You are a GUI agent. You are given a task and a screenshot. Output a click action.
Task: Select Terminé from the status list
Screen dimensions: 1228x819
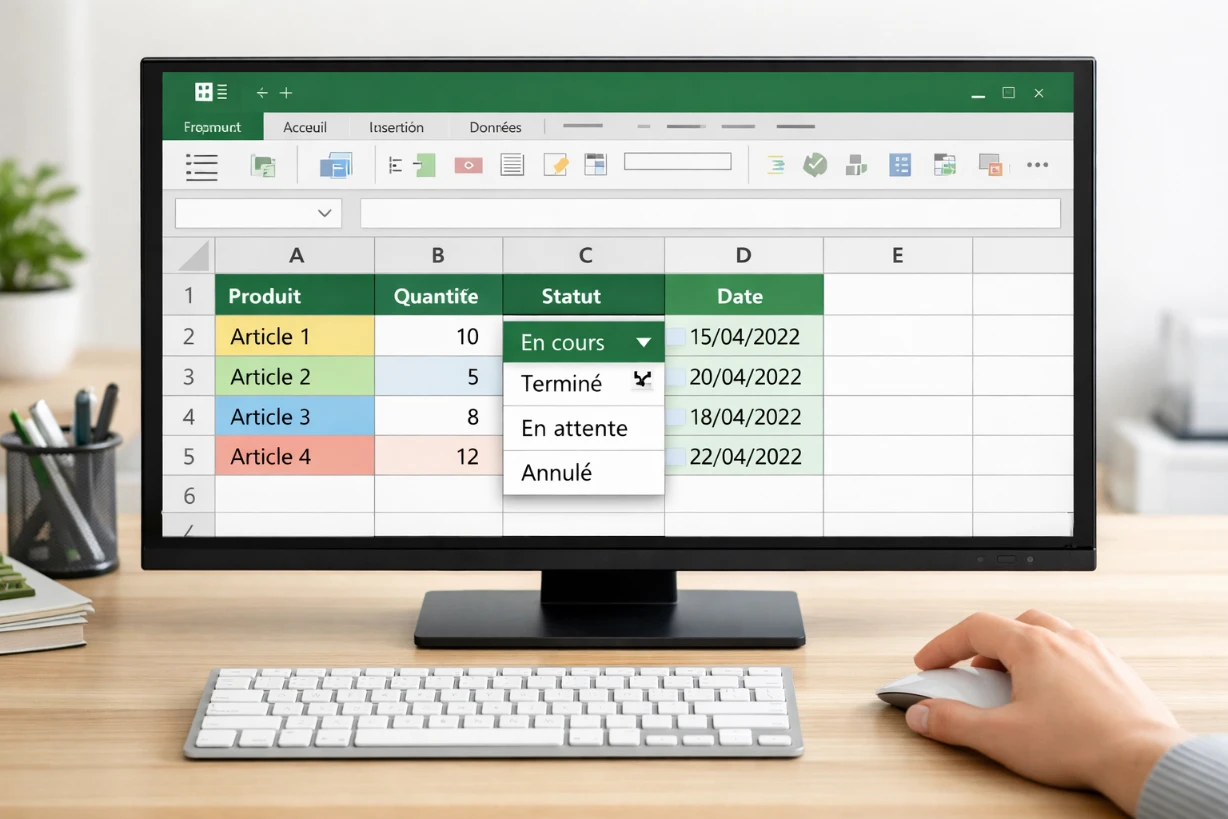click(x=561, y=384)
